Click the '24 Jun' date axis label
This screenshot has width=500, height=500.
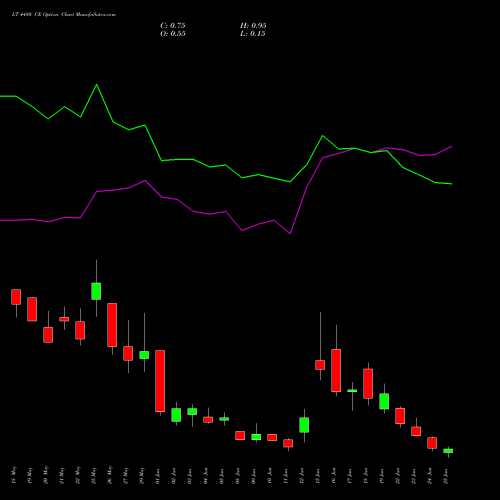click(x=430, y=476)
